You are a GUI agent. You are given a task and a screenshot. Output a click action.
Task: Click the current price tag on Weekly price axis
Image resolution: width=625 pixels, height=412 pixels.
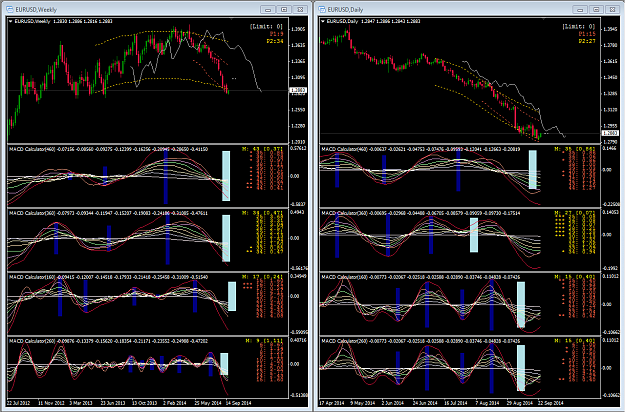coord(298,90)
